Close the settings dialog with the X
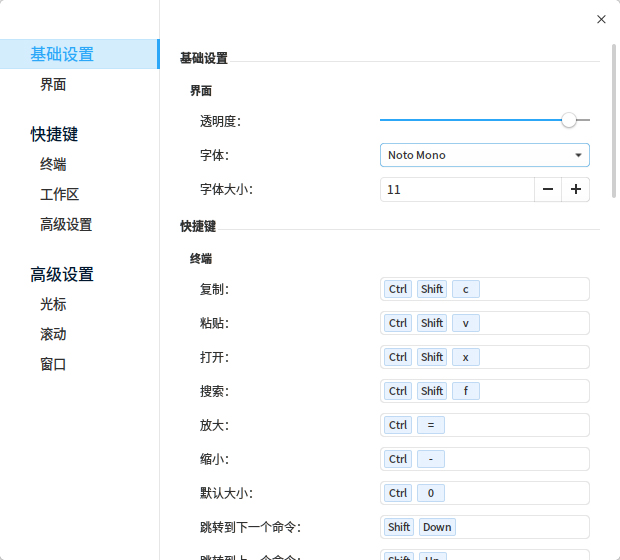The height and width of the screenshot is (560, 620). [x=601, y=19]
